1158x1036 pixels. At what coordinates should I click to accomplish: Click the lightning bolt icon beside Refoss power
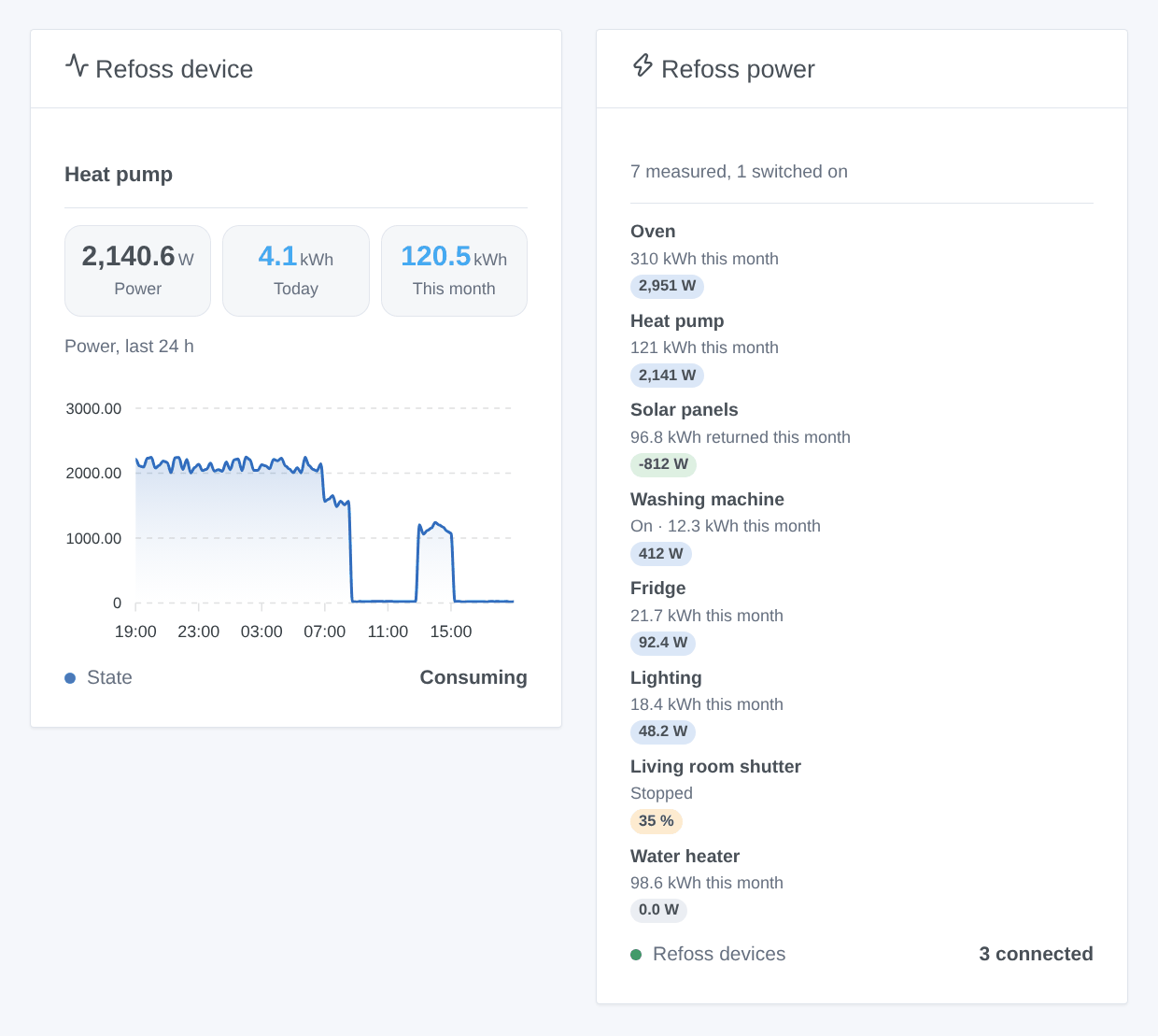(643, 65)
